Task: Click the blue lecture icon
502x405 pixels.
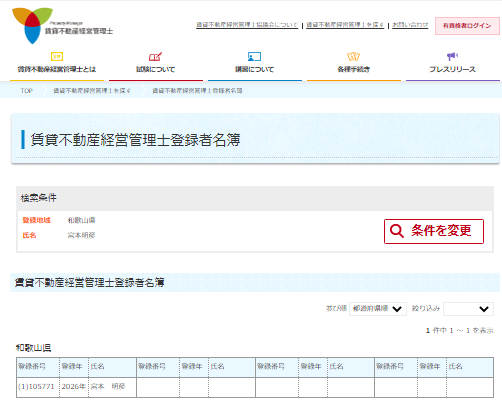Action: pos(254,56)
